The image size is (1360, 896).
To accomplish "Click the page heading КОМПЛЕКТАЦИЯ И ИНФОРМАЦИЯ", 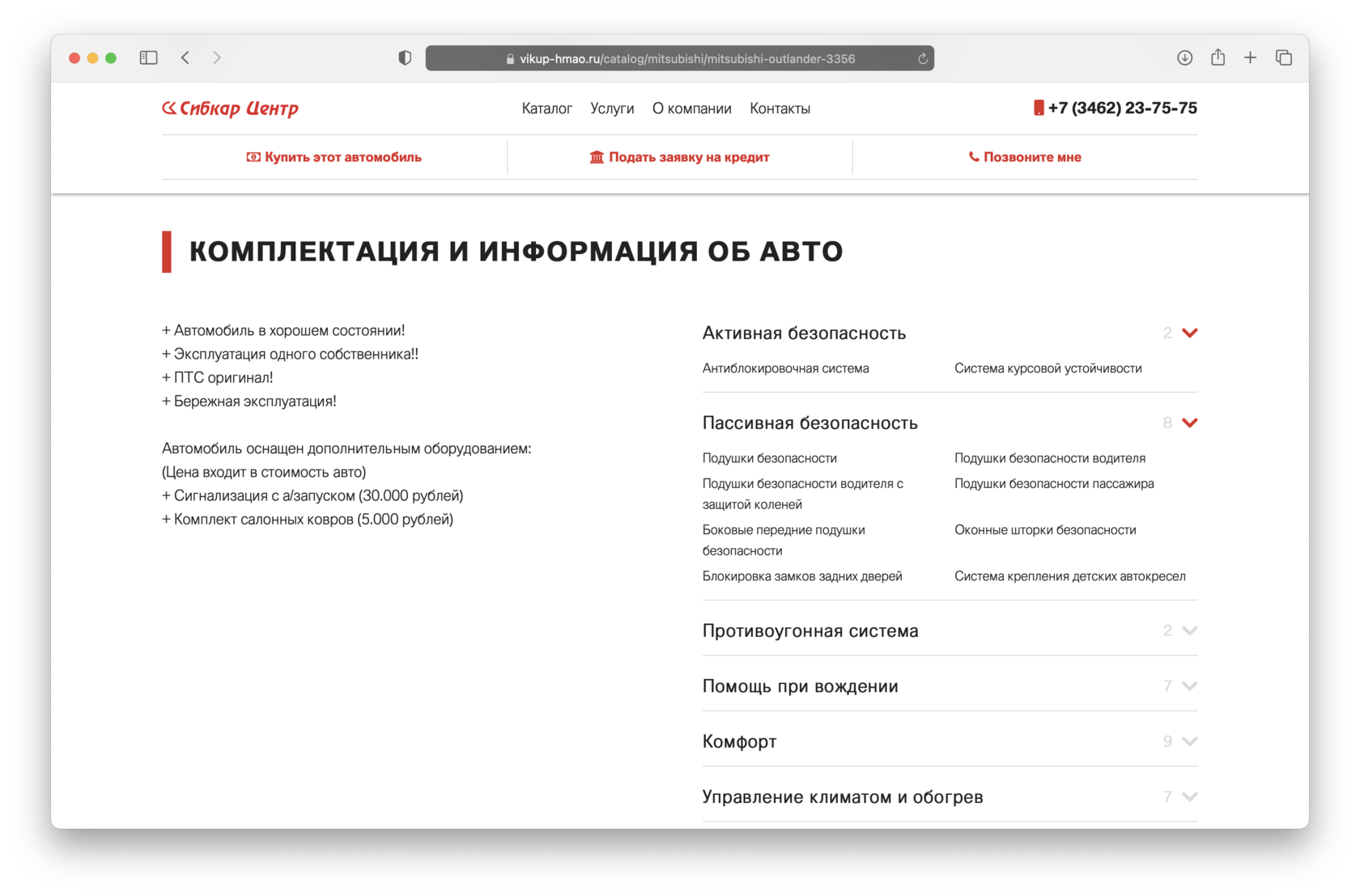I will pyautogui.click(x=516, y=252).
